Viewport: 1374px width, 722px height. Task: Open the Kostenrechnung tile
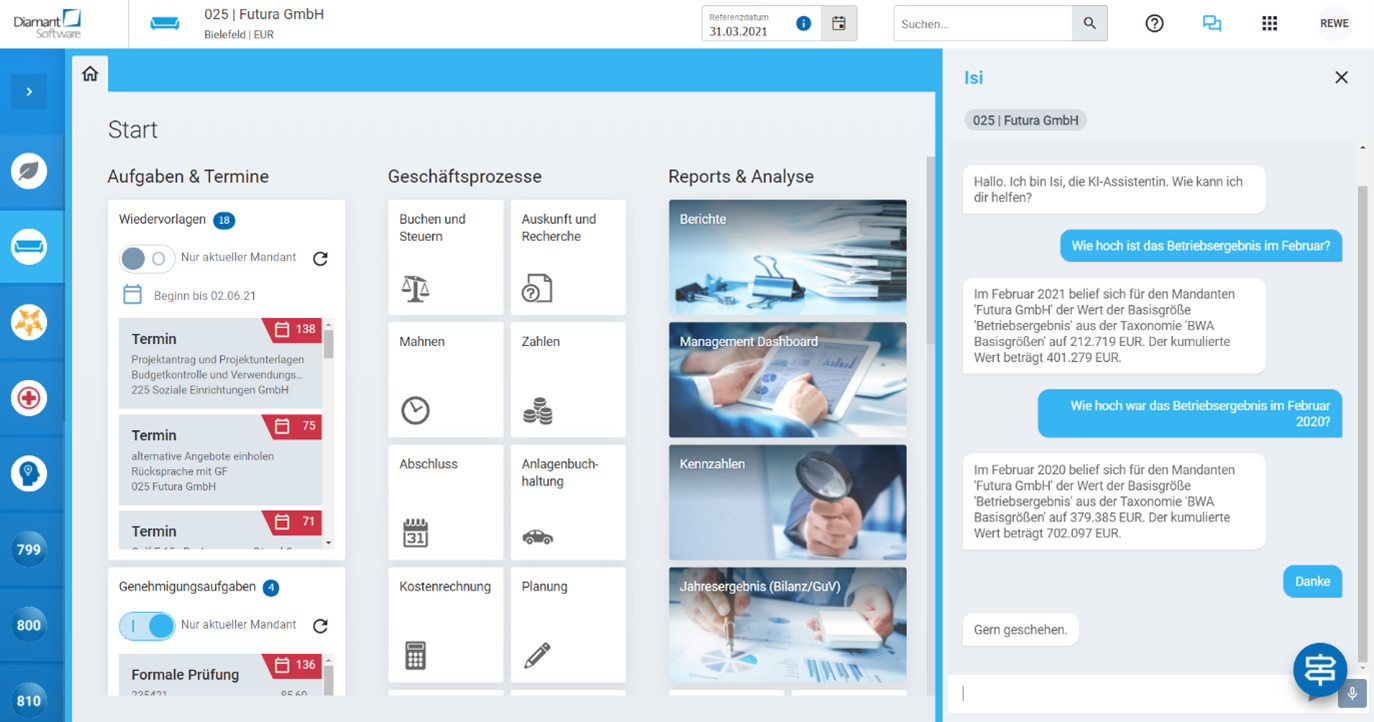(x=446, y=625)
